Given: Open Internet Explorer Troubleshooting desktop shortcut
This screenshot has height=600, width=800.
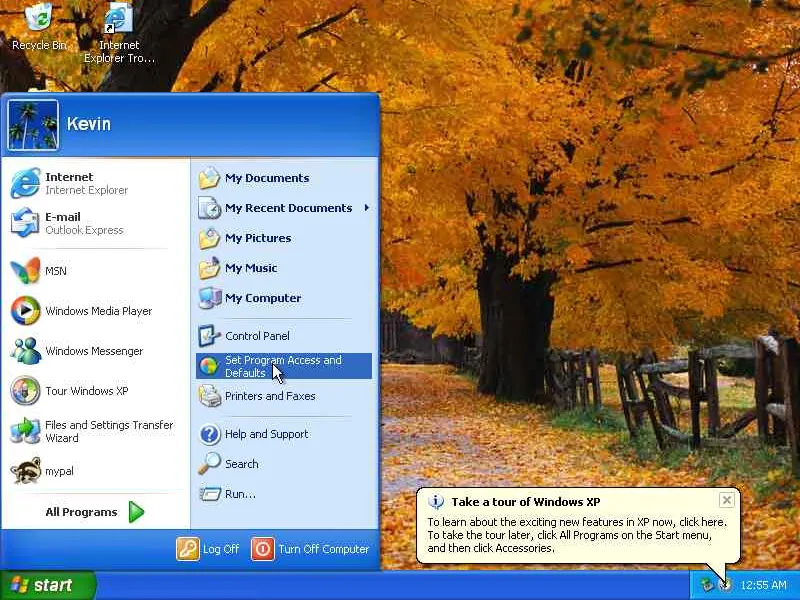Looking at the screenshot, I should coord(119,33).
